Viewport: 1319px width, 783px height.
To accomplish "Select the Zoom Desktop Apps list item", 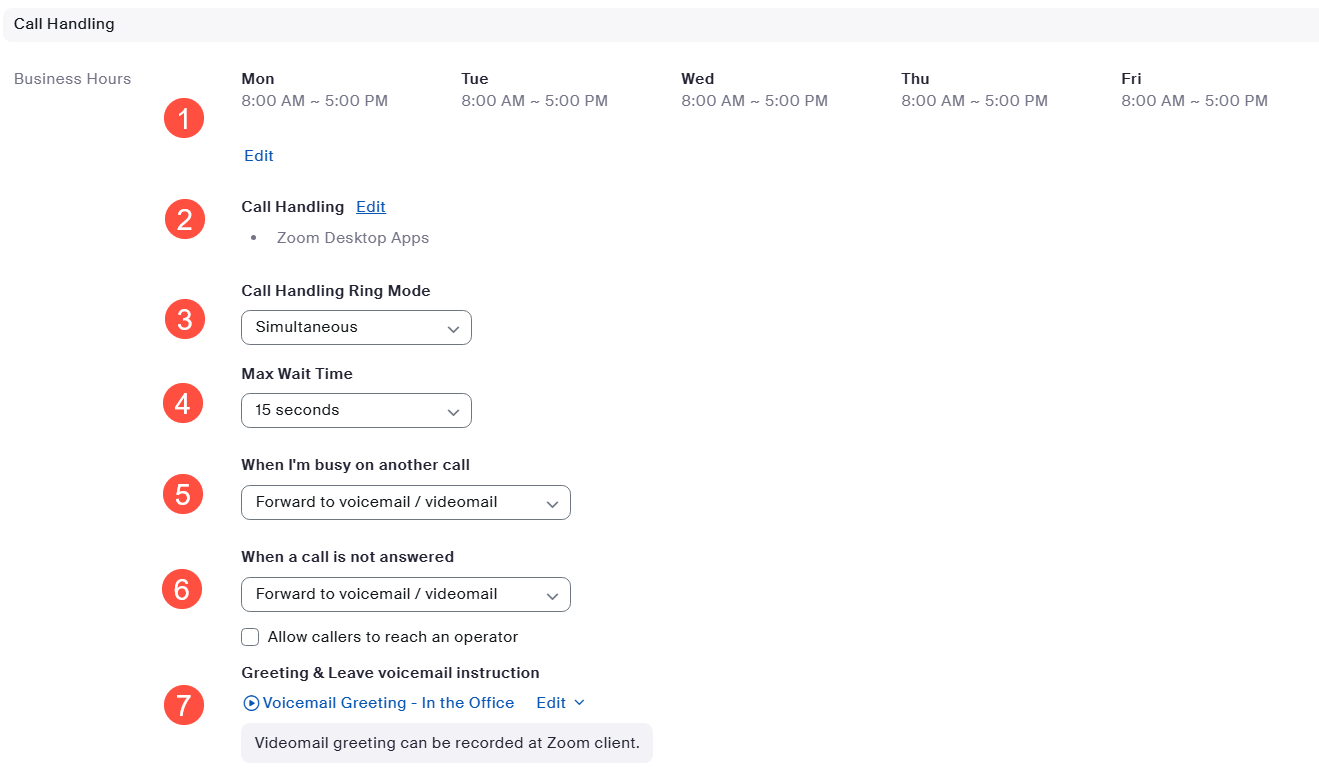I will pyautogui.click(x=352, y=238).
